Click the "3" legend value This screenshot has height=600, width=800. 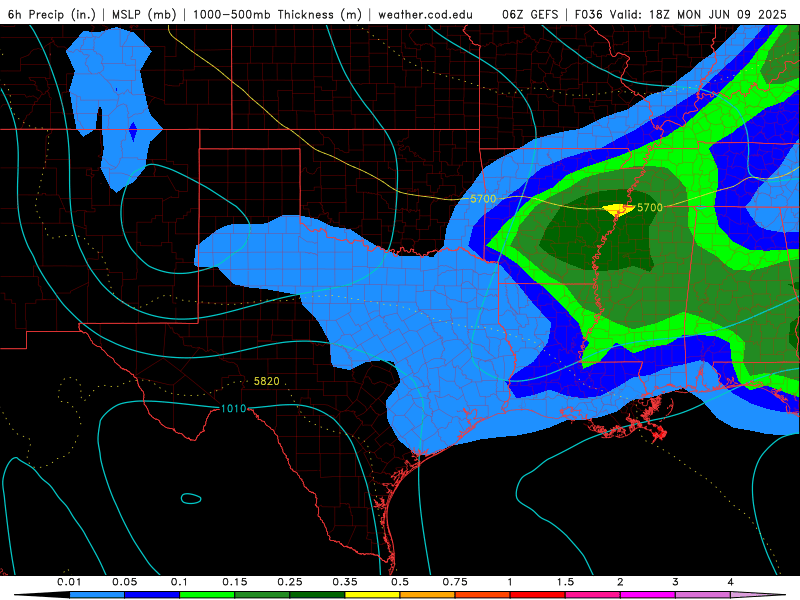[676, 582]
